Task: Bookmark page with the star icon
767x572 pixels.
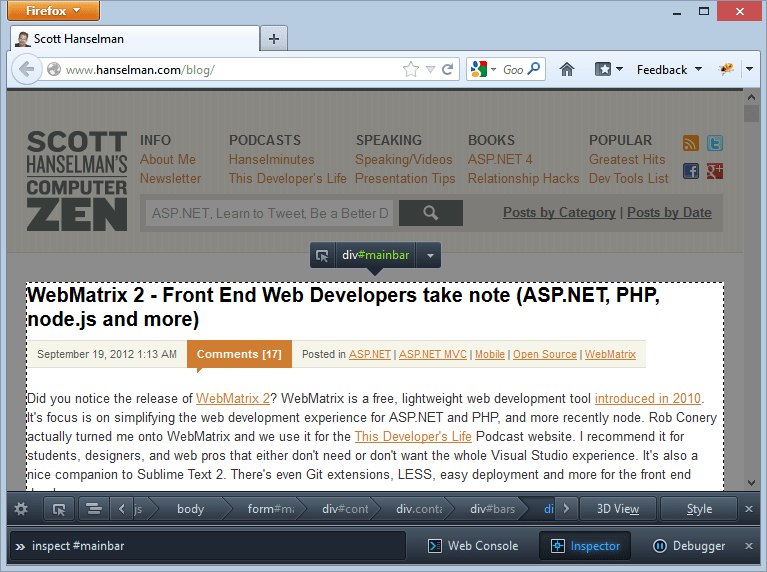Action: (x=411, y=69)
